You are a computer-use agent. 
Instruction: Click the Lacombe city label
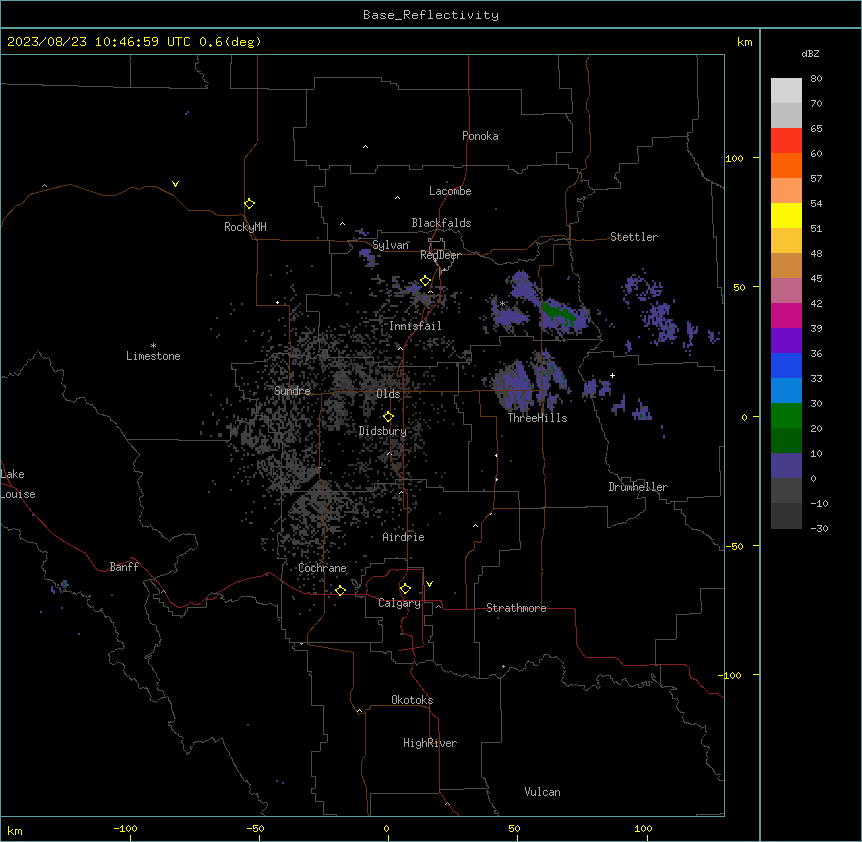coord(450,191)
